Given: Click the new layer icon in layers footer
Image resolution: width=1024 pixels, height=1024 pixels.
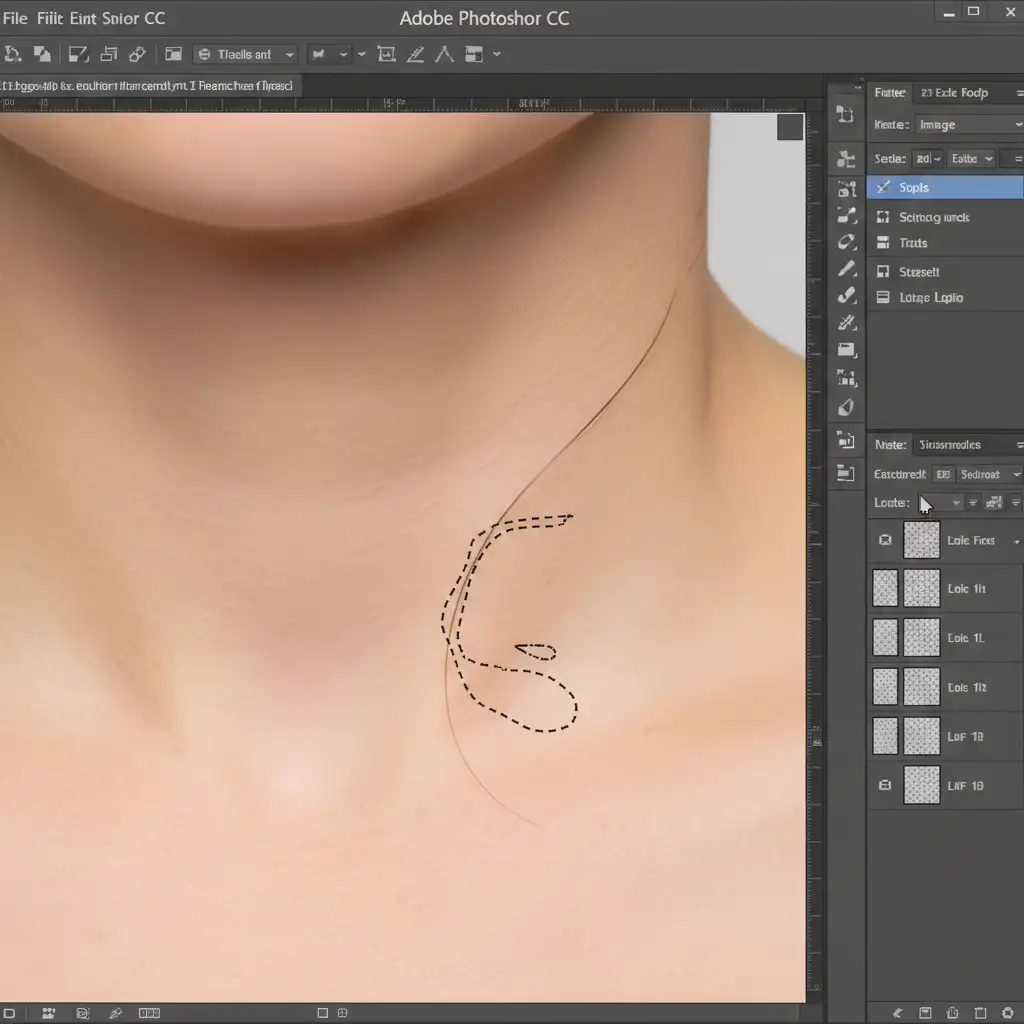Looking at the screenshot, I should 980,1013.
